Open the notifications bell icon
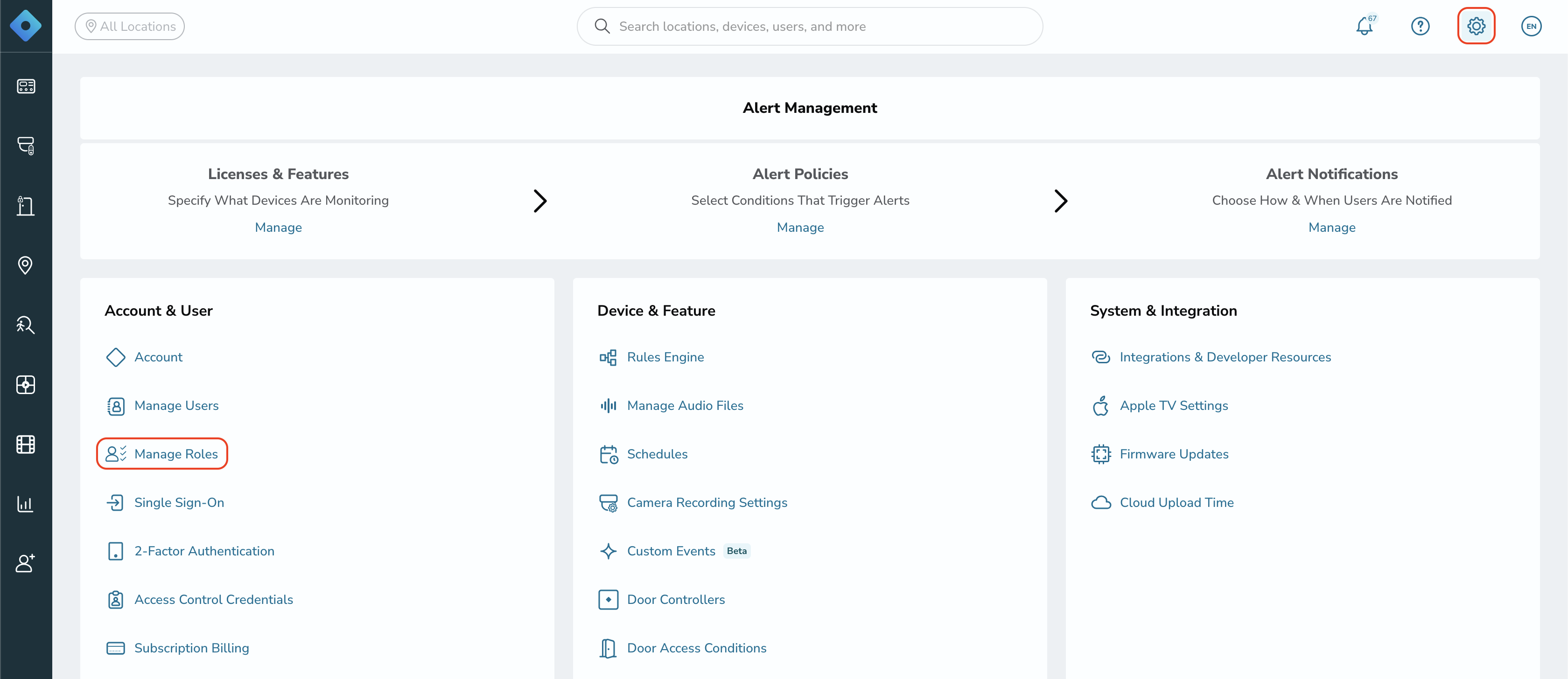The height and width of the screenshot is (679, 1568). pos(1364,26)
